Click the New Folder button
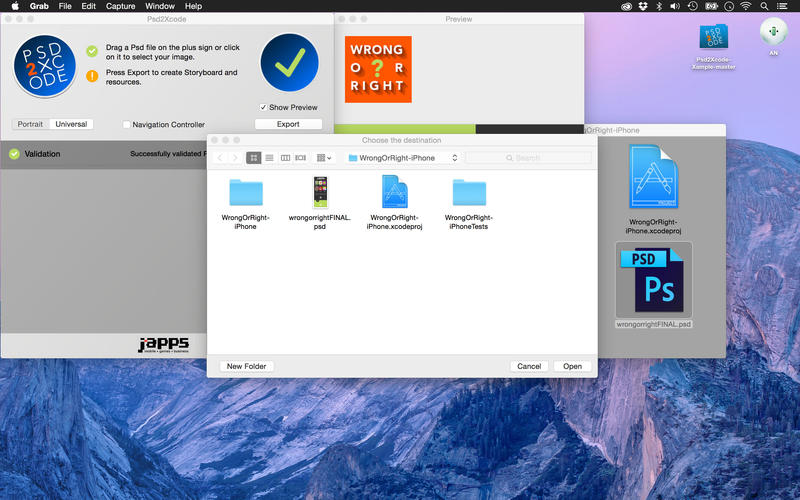The width and height of the screenshot is (800, 500). click(x=246, y=366)
